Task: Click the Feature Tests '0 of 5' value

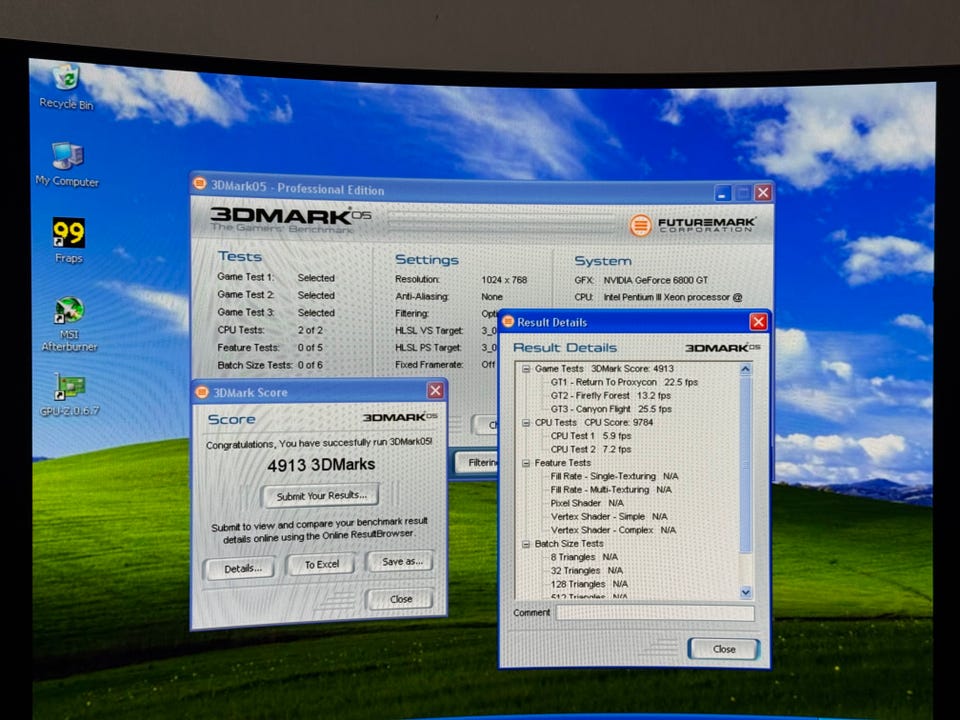Action: [x=310, y=347]
